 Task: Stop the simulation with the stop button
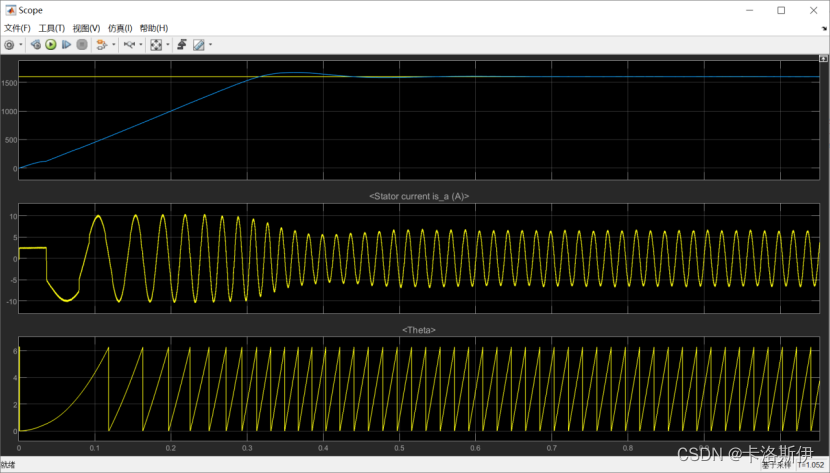[82, 45]
